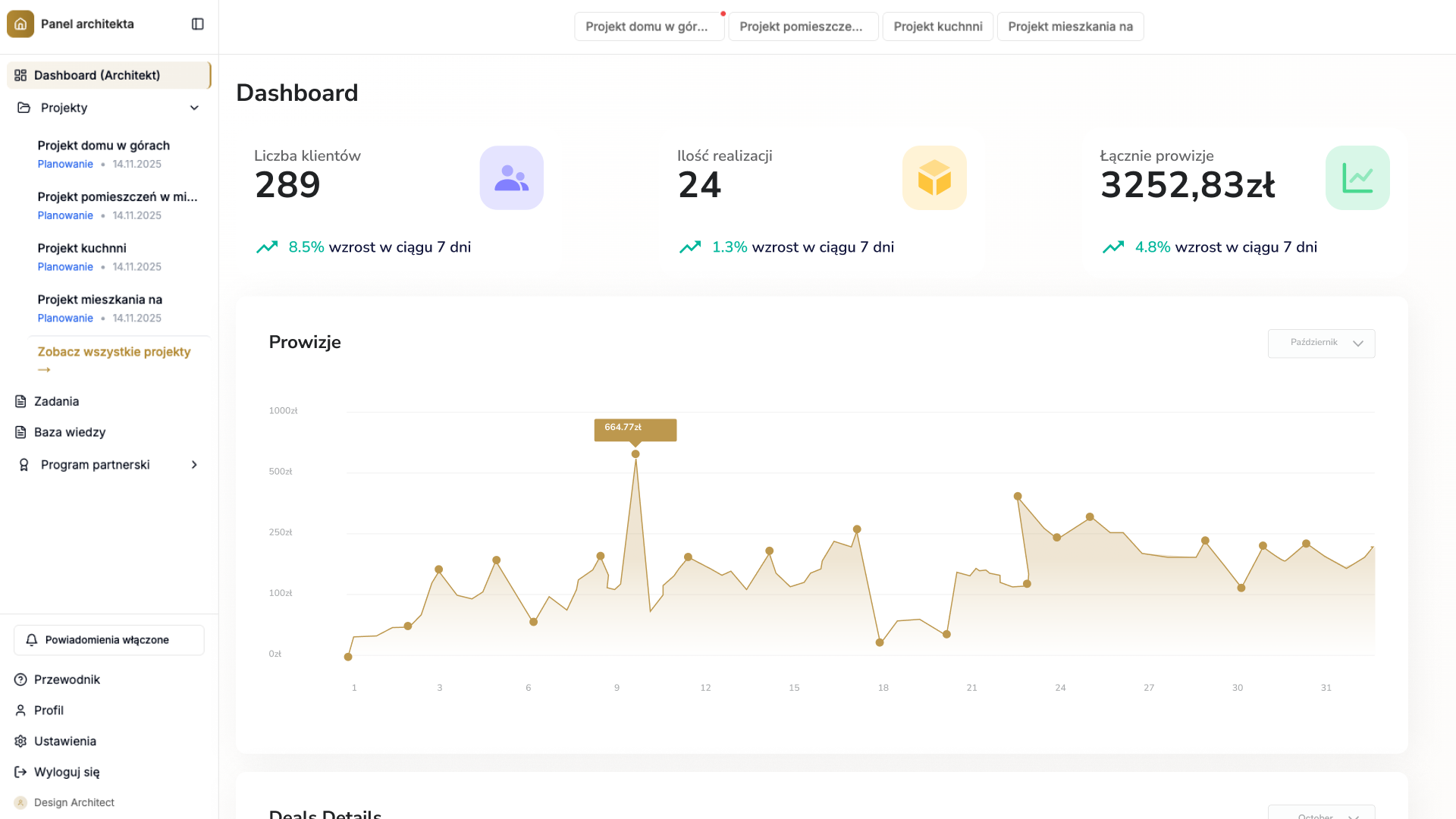Open the Projekt kuchnni tab
Viewport: 1456px width, 819px height.
click(937, 26)
